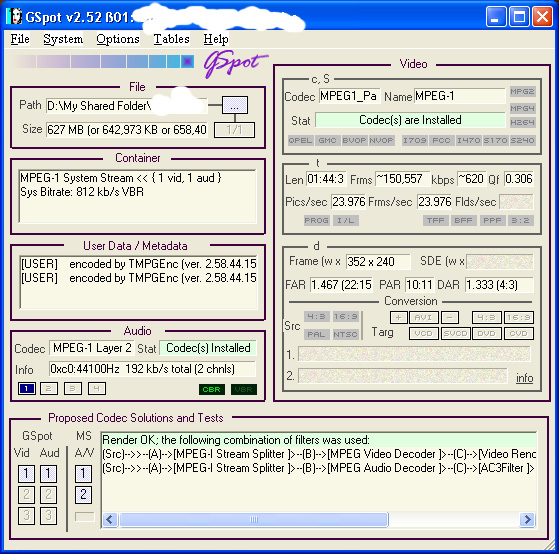This screenshot has height=554, width=559.
Task: Click the VBR audio indicator
Action: (243, 390)
